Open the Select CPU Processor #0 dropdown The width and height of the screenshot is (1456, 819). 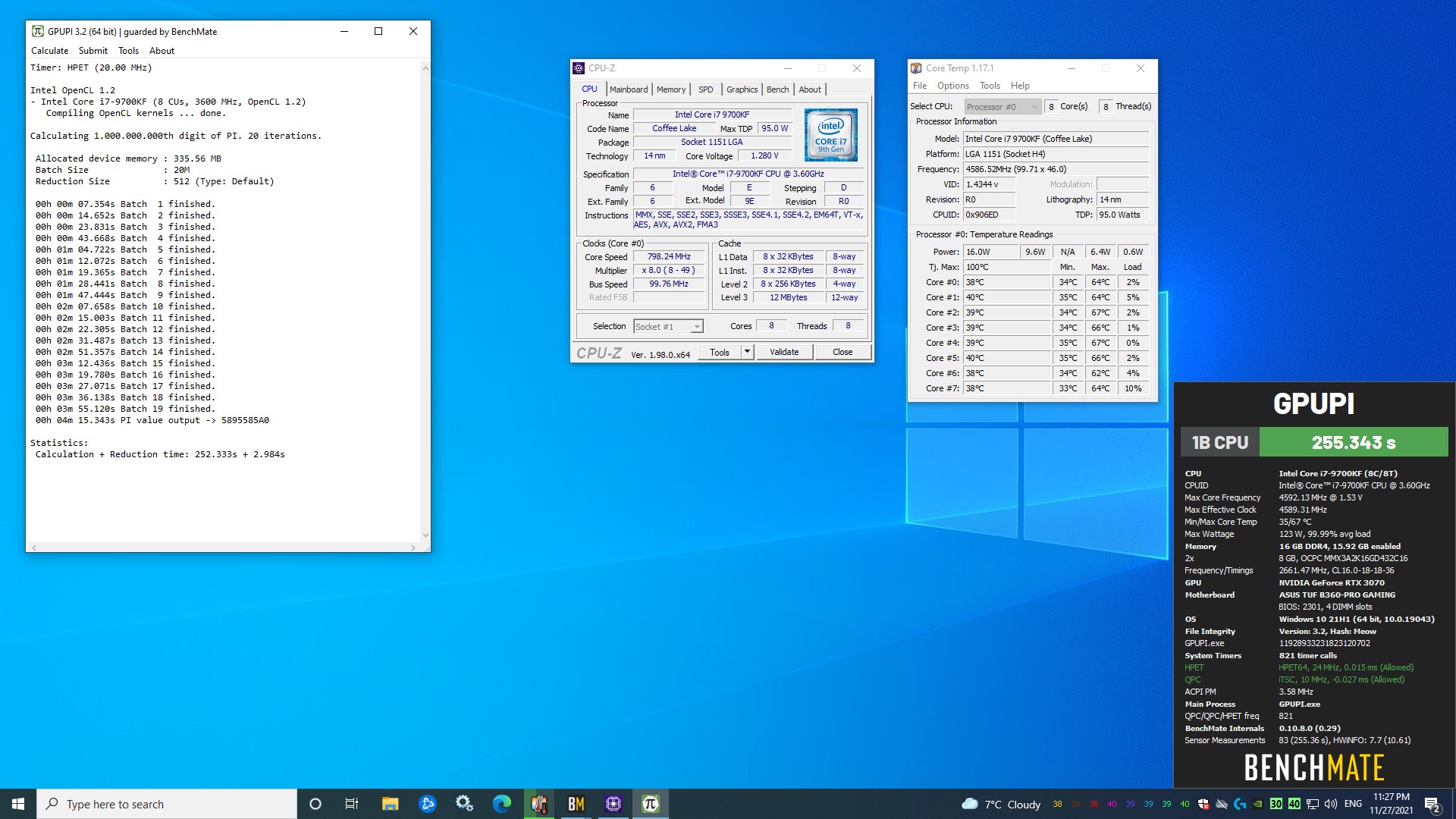1003,107
